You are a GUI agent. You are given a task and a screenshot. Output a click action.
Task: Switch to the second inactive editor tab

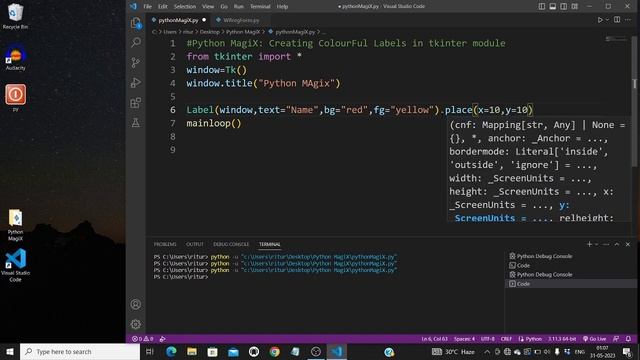click(x=241, y=20)
